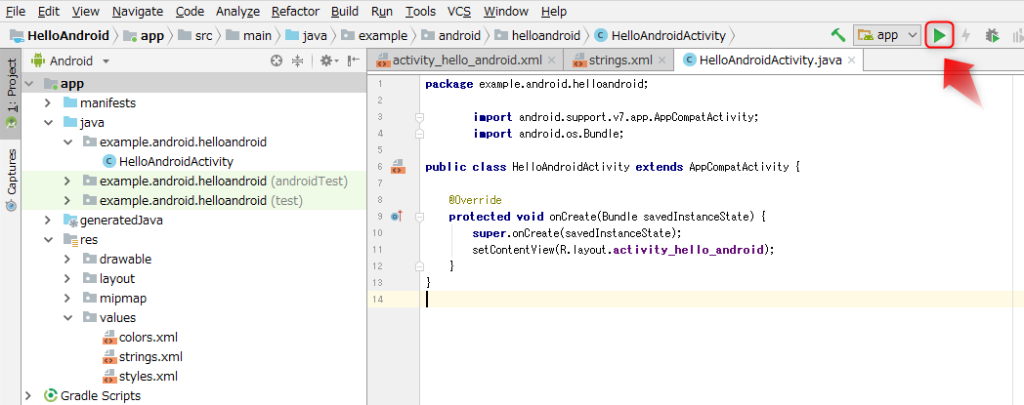Click the Gradle Scripts icon

(50, 396)
